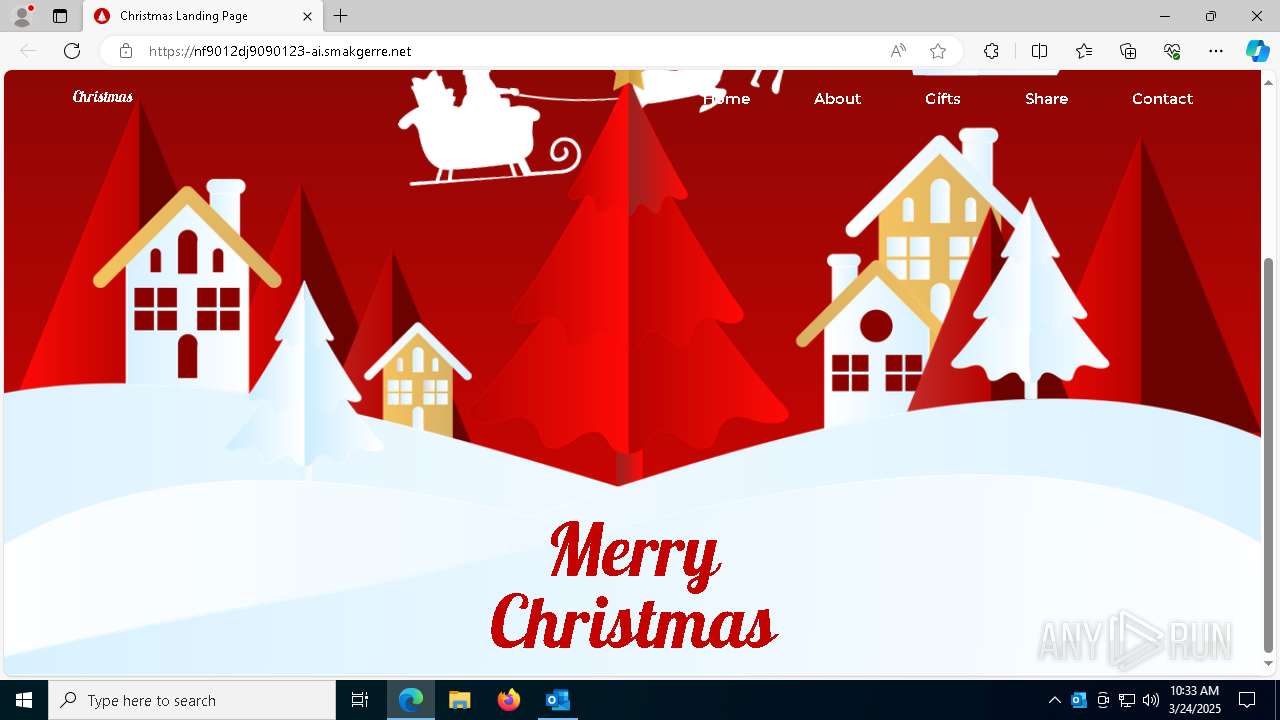Enable split screen view
This screenshot has height=720, width=1280.
[x=1039, y=51]
